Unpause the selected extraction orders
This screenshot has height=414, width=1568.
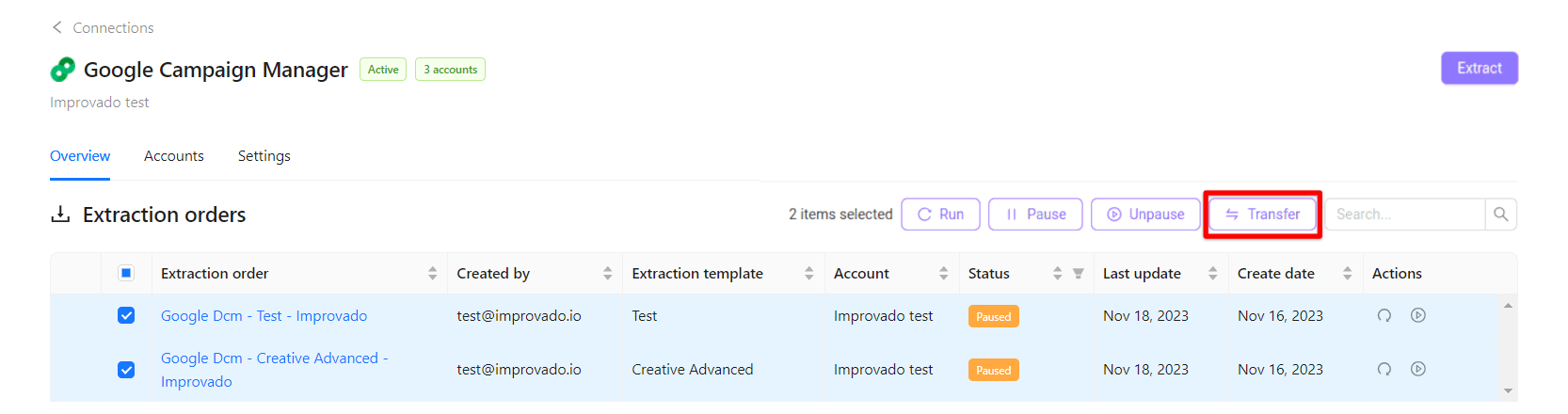click(x=1145, y=215)
